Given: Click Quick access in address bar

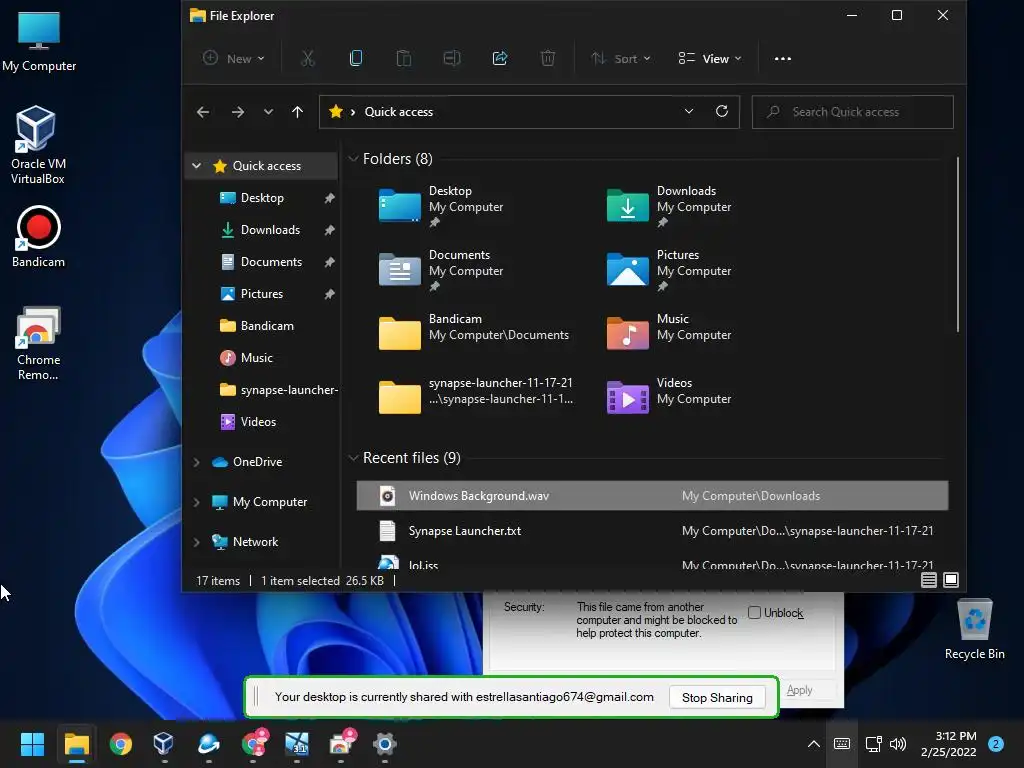Looking at the screenshot, I should tap(398, 112).
